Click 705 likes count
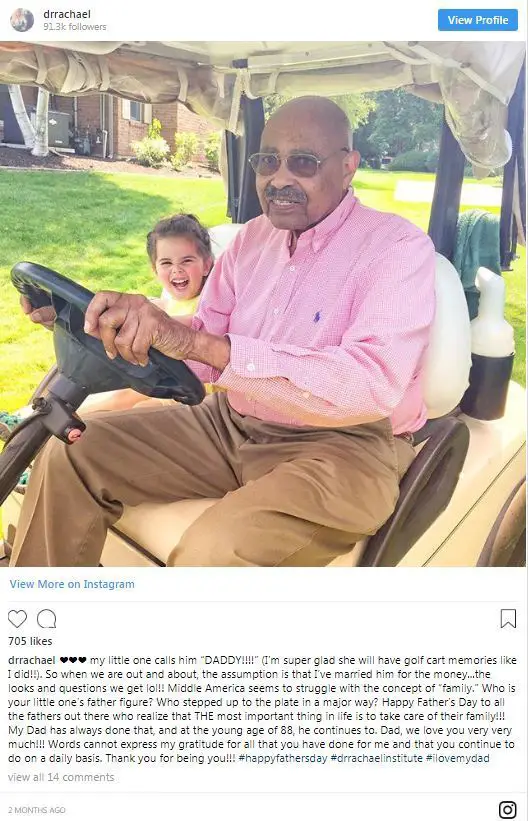 click(30, 641)
